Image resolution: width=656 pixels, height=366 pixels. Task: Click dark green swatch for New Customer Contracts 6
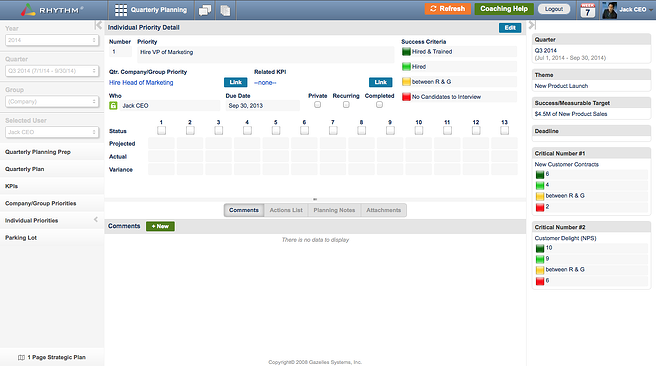[540, 174]
